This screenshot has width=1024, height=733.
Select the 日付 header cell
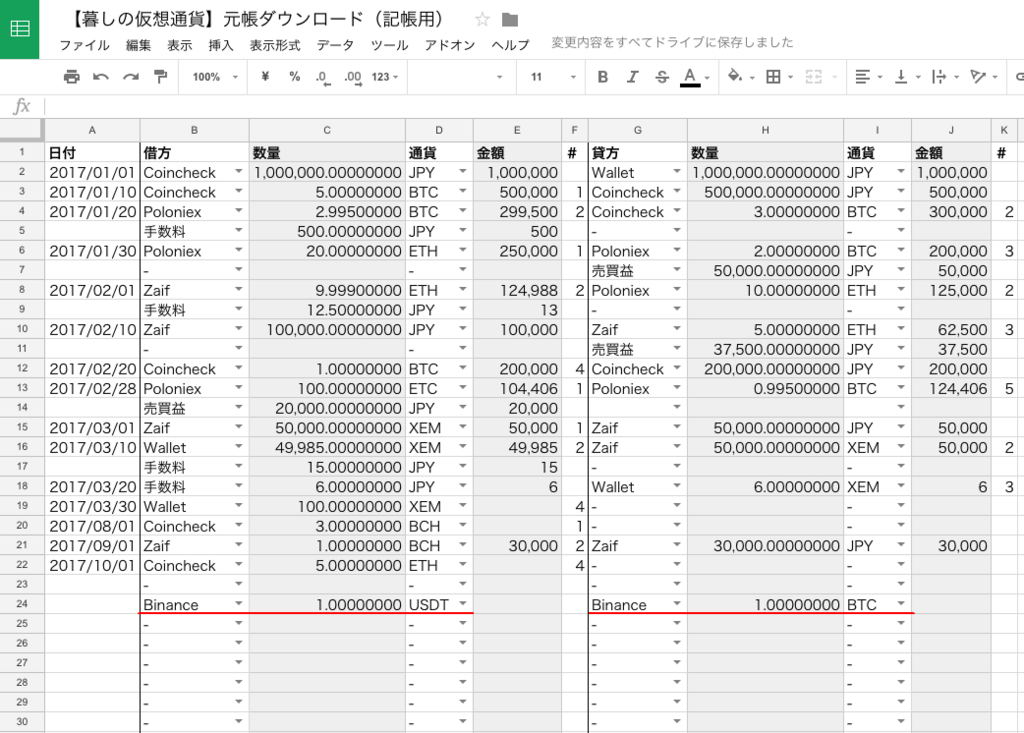92,153
